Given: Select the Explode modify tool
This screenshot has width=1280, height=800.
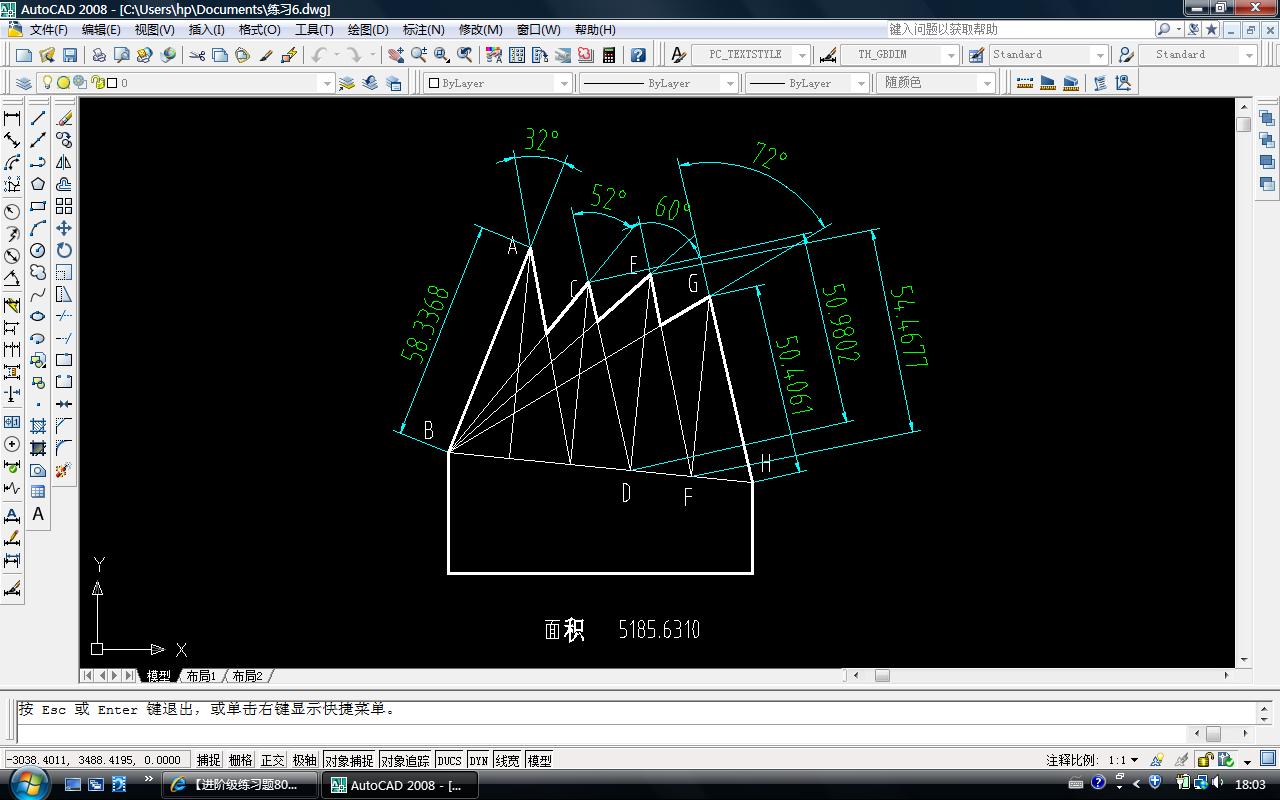Looking at the screenshot, I should pos(64,470).
